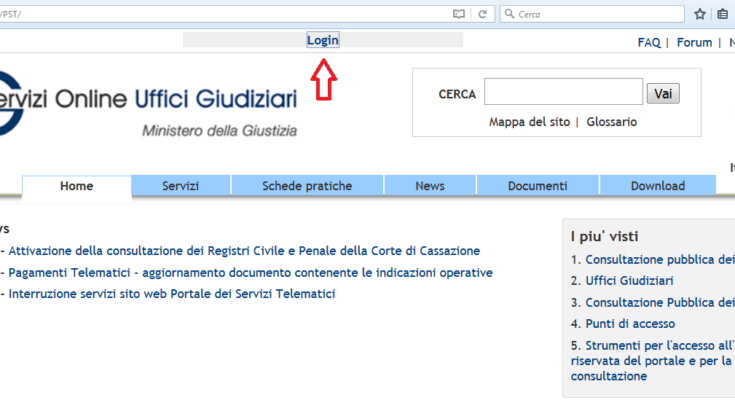735x400 pixels.
Task: Switch to the Schede pratiche tab
Action: (307, 186)
